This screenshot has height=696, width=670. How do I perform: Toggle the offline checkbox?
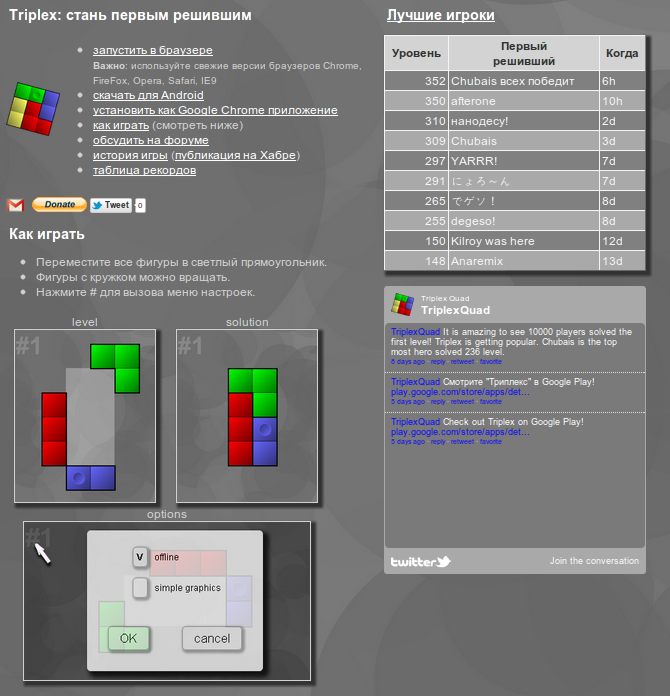(140, 557)
